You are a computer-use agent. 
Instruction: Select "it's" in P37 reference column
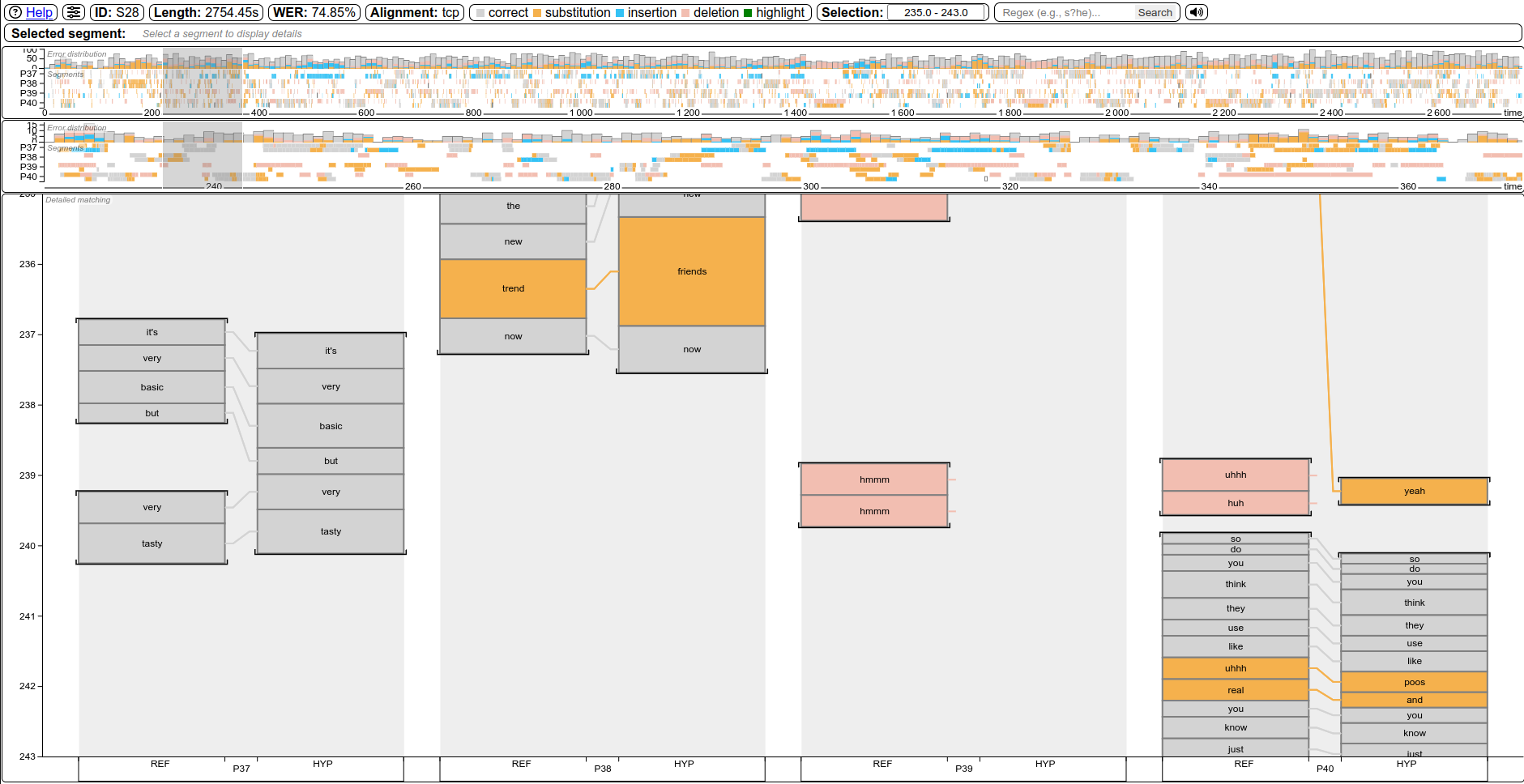point(152,332)
